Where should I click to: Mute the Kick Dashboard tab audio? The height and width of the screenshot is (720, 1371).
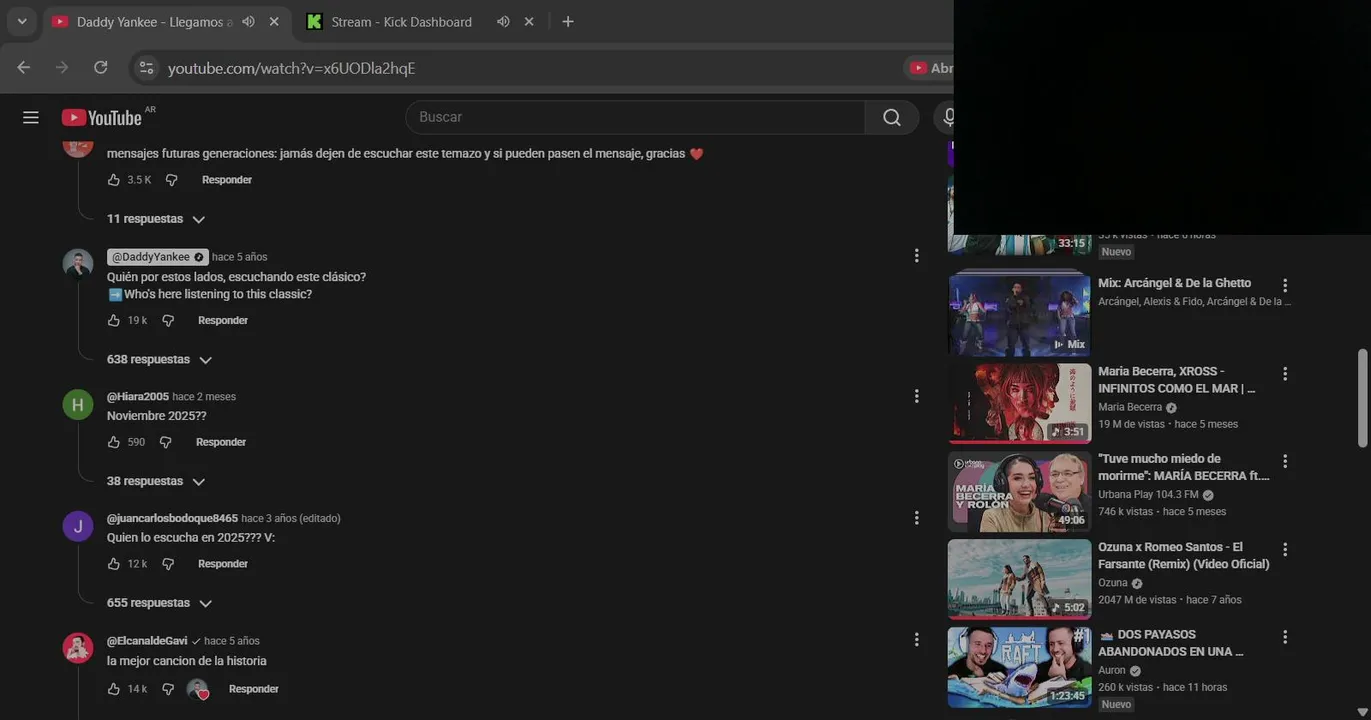(503, 21)
